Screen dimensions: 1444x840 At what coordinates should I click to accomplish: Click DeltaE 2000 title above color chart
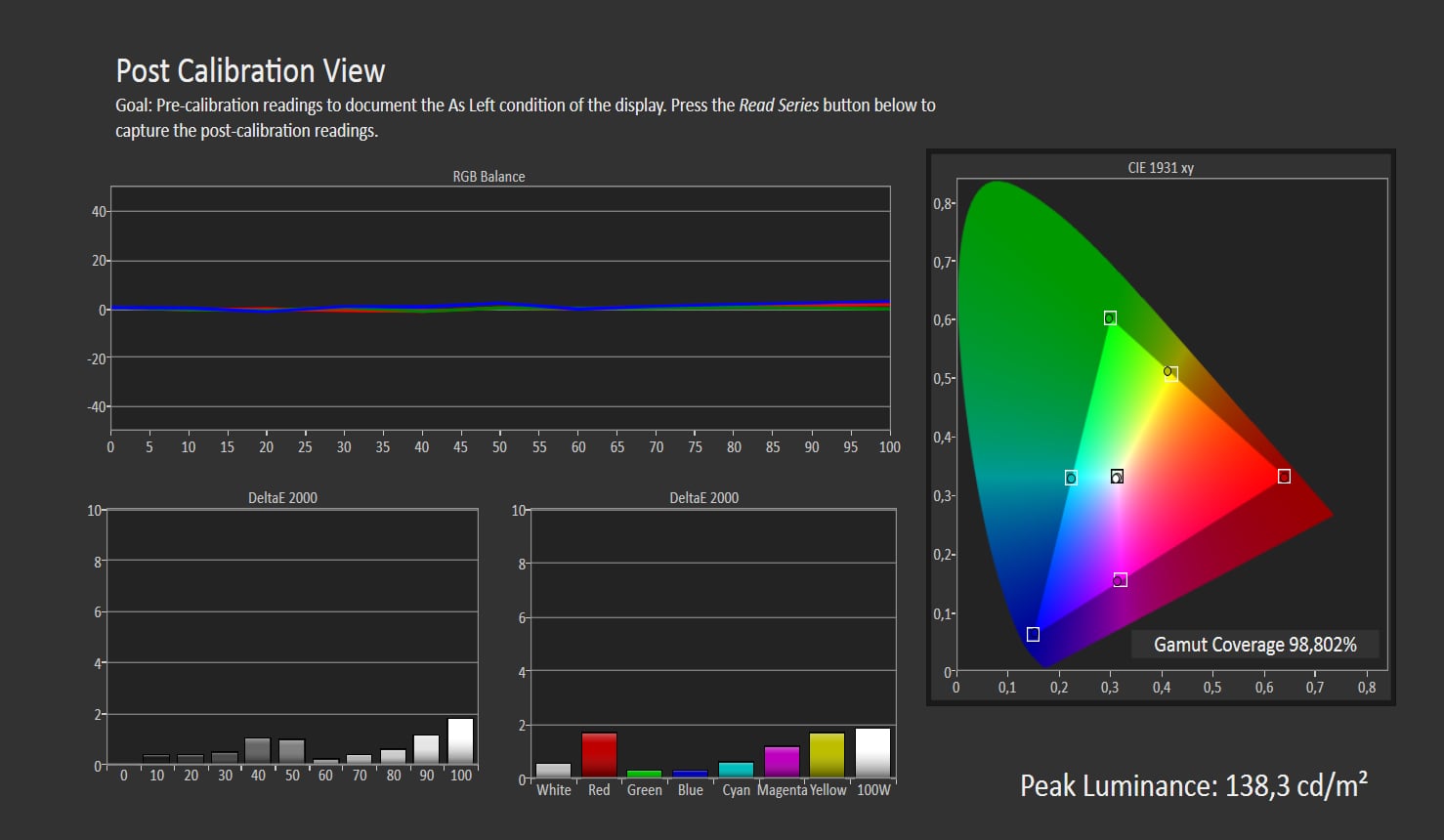point(703,498)
